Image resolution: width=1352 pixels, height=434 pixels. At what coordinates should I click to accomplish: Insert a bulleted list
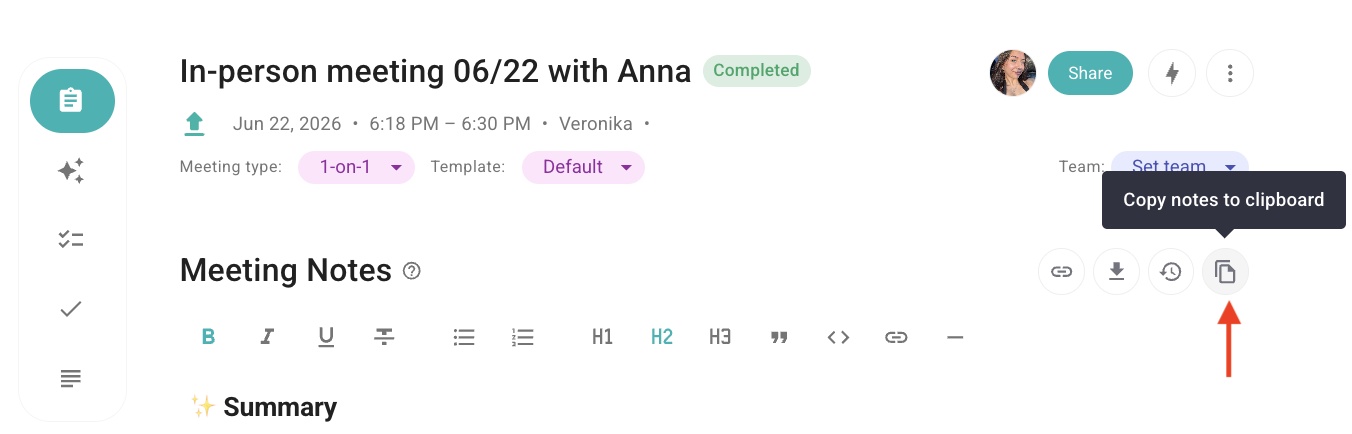(x=464, y=337)
